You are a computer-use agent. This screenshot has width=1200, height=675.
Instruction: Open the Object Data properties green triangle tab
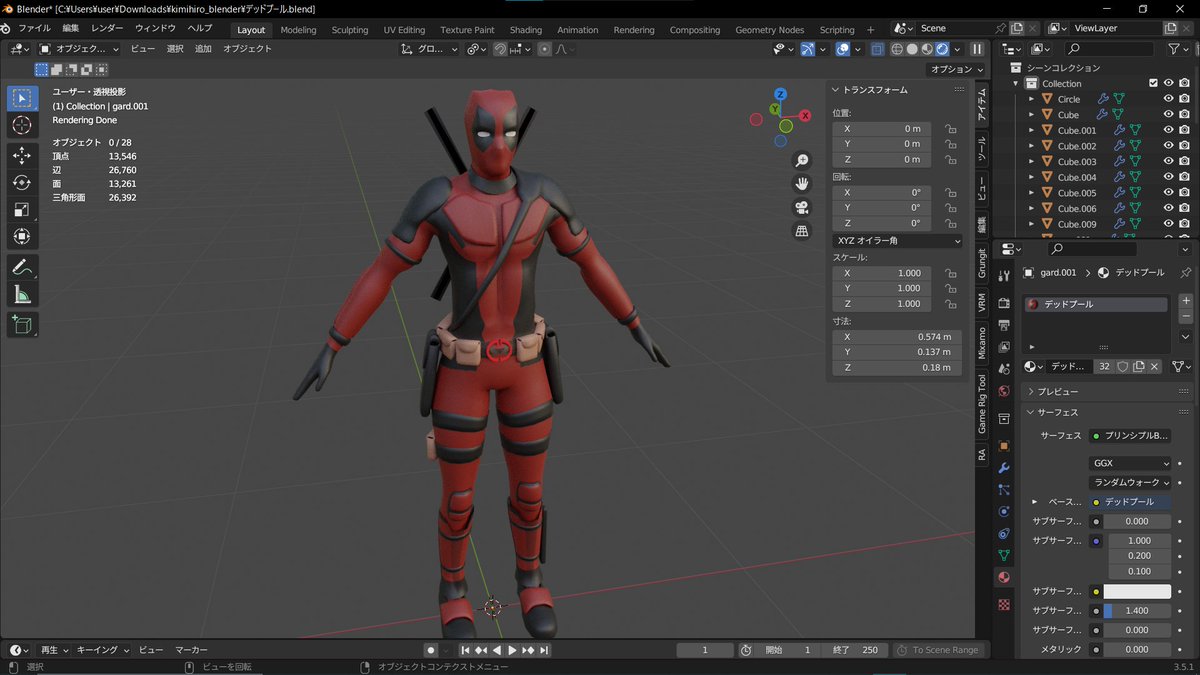1004,555
